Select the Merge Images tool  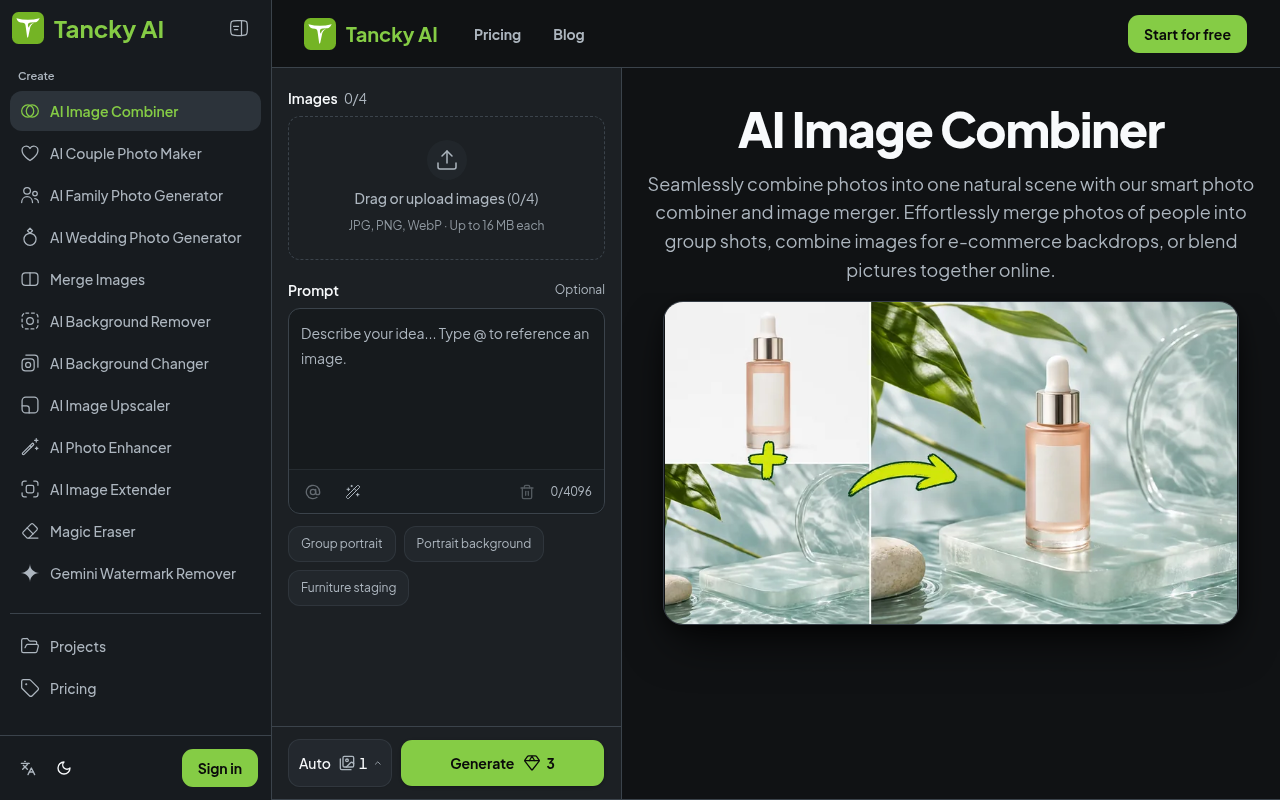(x=135, y=279)
